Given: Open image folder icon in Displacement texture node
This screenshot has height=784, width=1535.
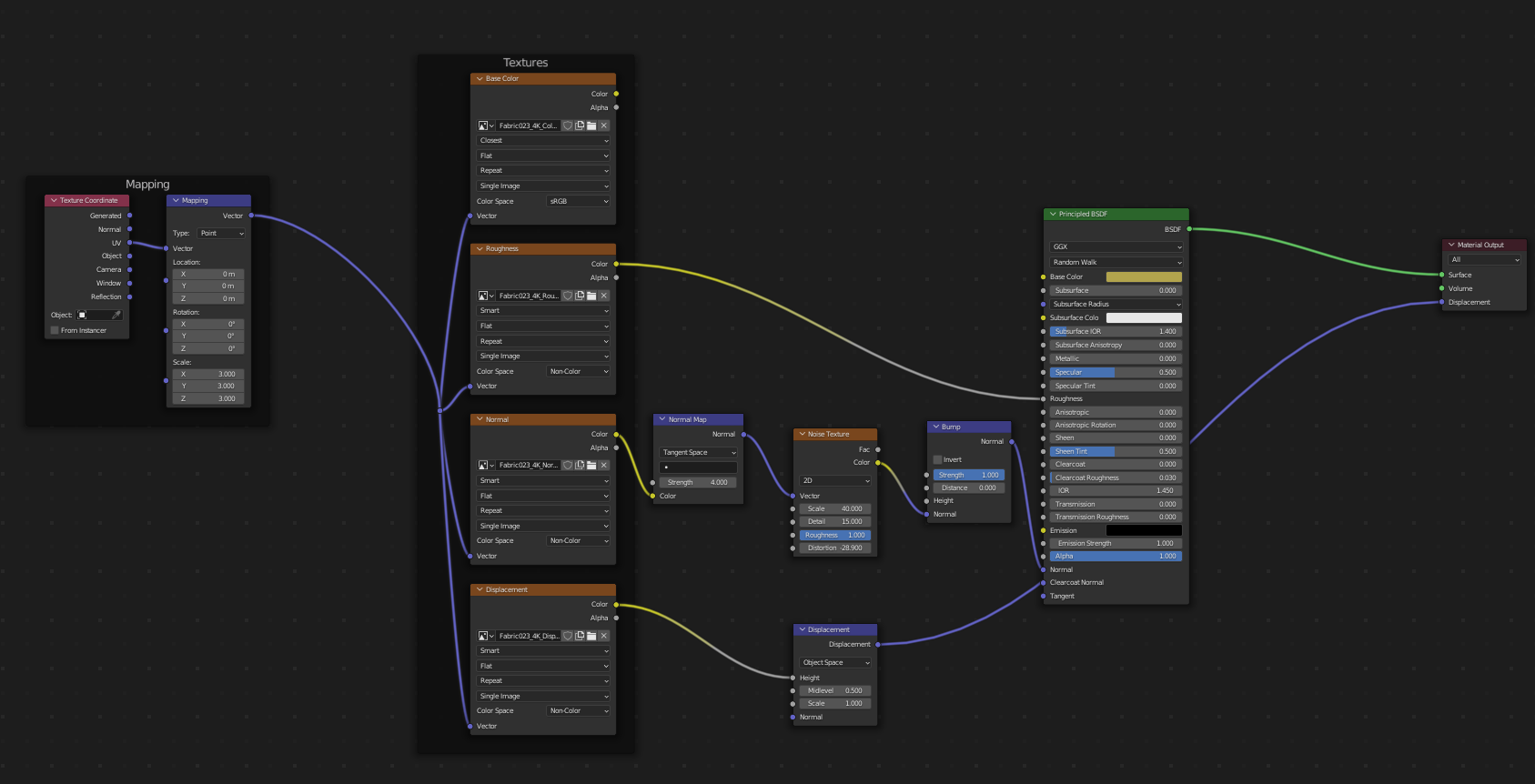Looking at the screenshot, I should click(591, 636).
